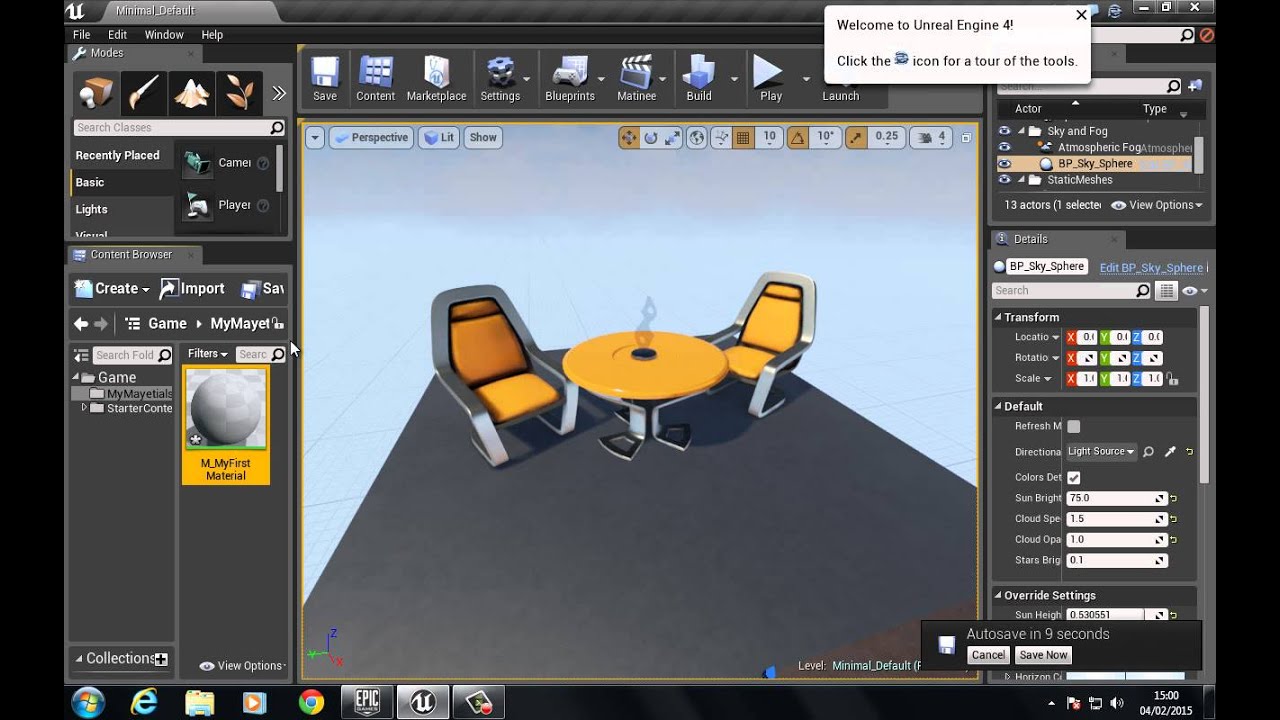Select Landscape mode icon
Image resolution: width=1280 pixels, height=720 pixels.
coord(192,93)
